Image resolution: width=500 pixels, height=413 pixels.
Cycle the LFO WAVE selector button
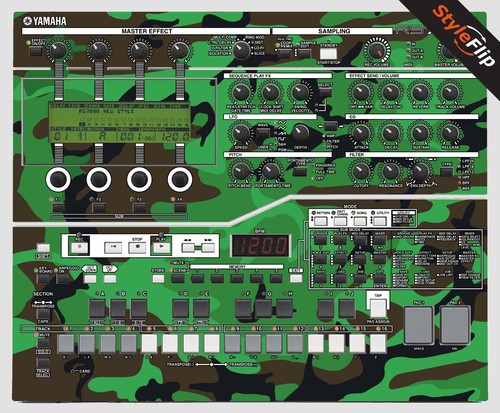[263, 134]
